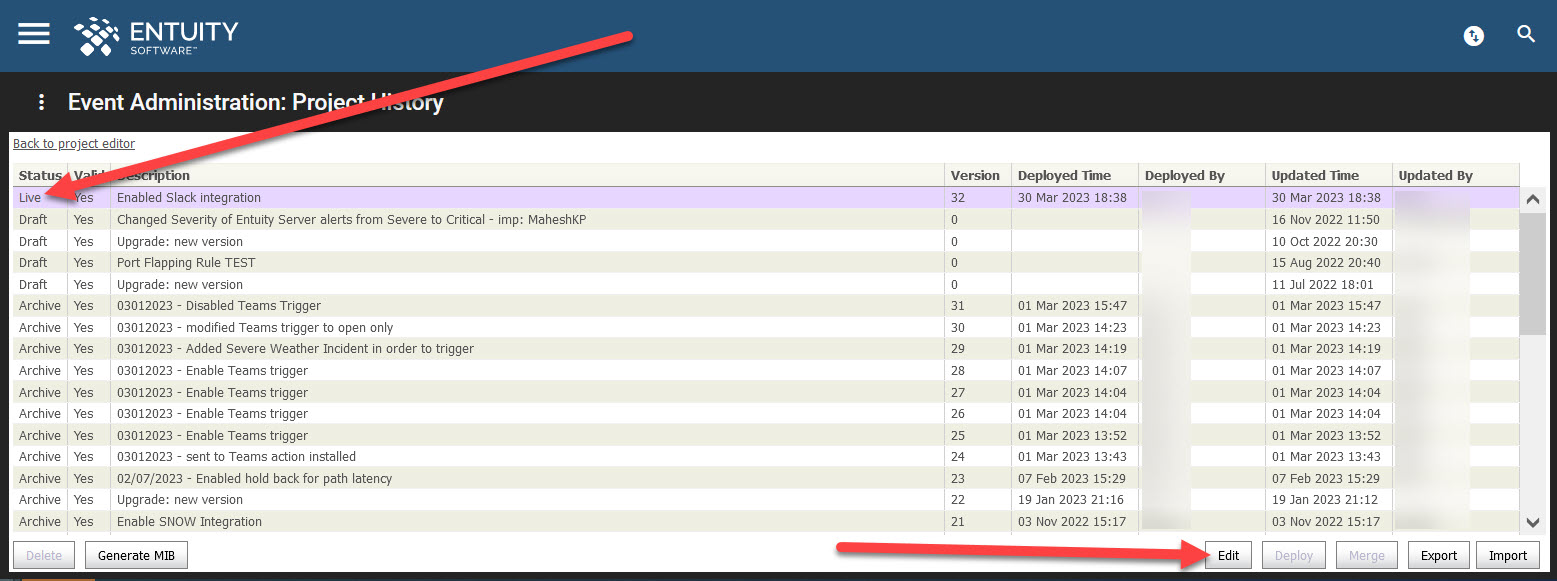
Task: Click deployed time '19 Jan 2023 21:16'
Action: click(x=1075, y=500)
